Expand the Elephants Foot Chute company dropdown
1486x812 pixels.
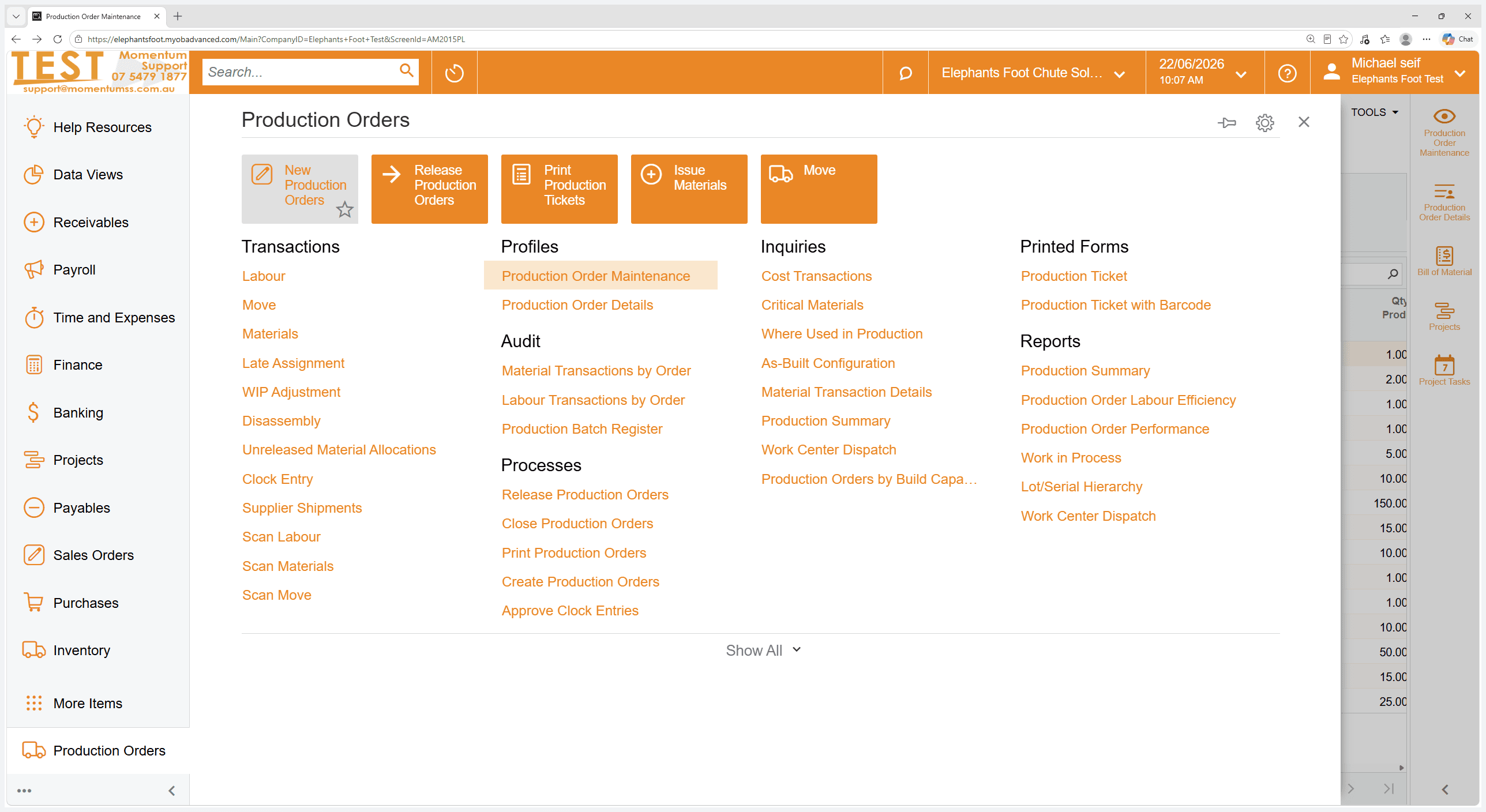click(x=1037, y=73)
